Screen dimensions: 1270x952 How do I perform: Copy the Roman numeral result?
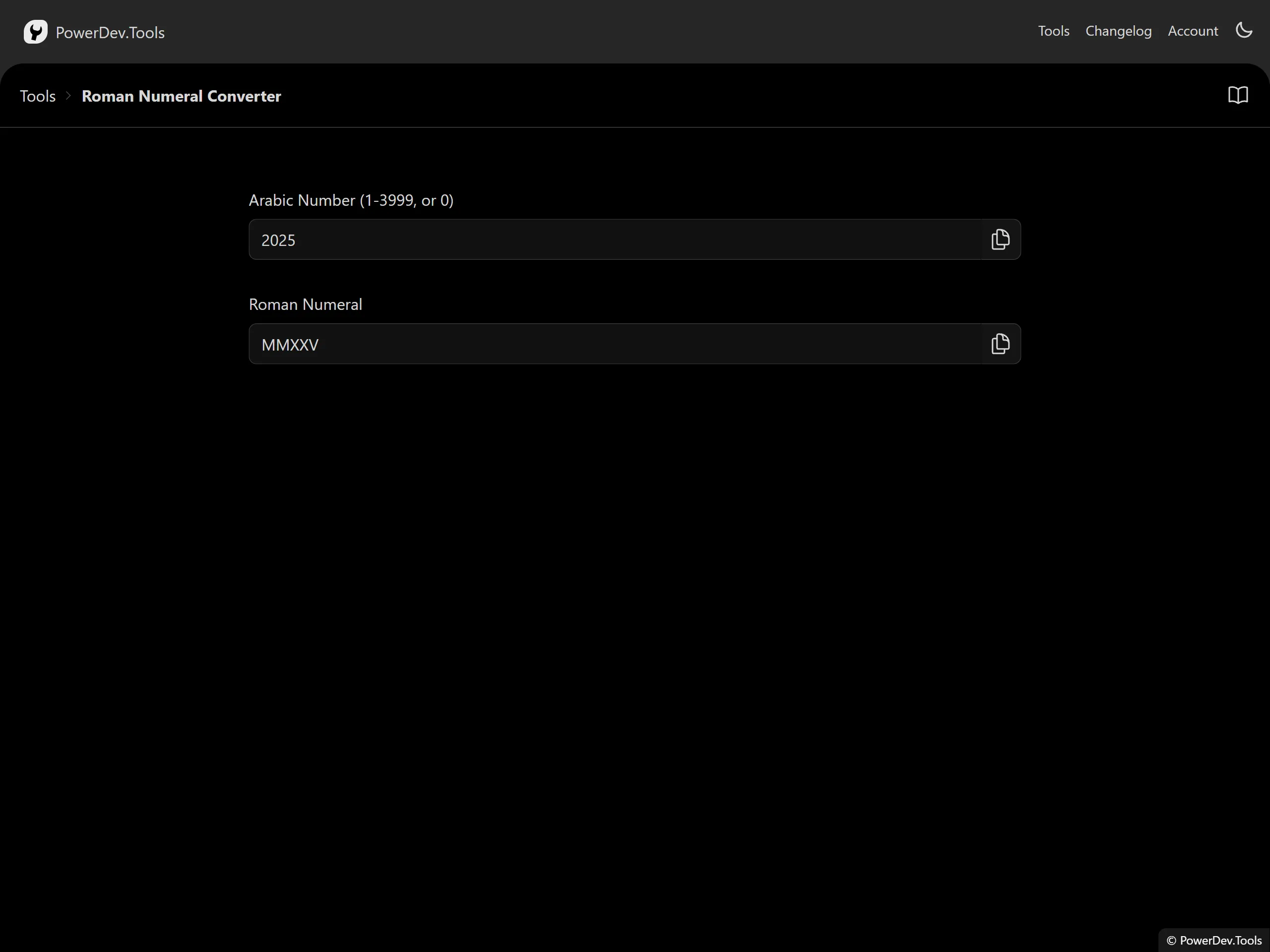click(1000, 344)
